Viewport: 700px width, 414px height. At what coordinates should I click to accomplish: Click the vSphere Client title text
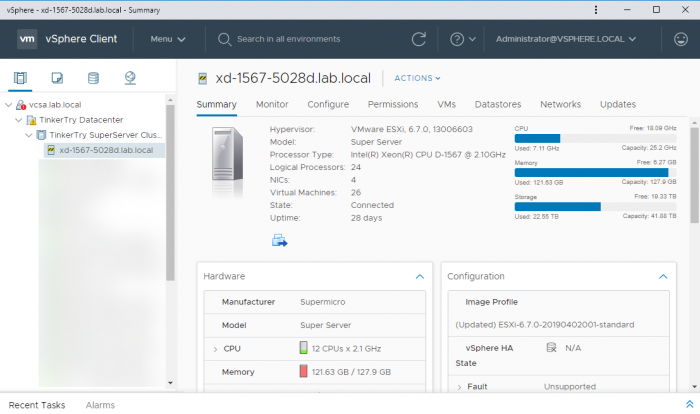[81, 39]
